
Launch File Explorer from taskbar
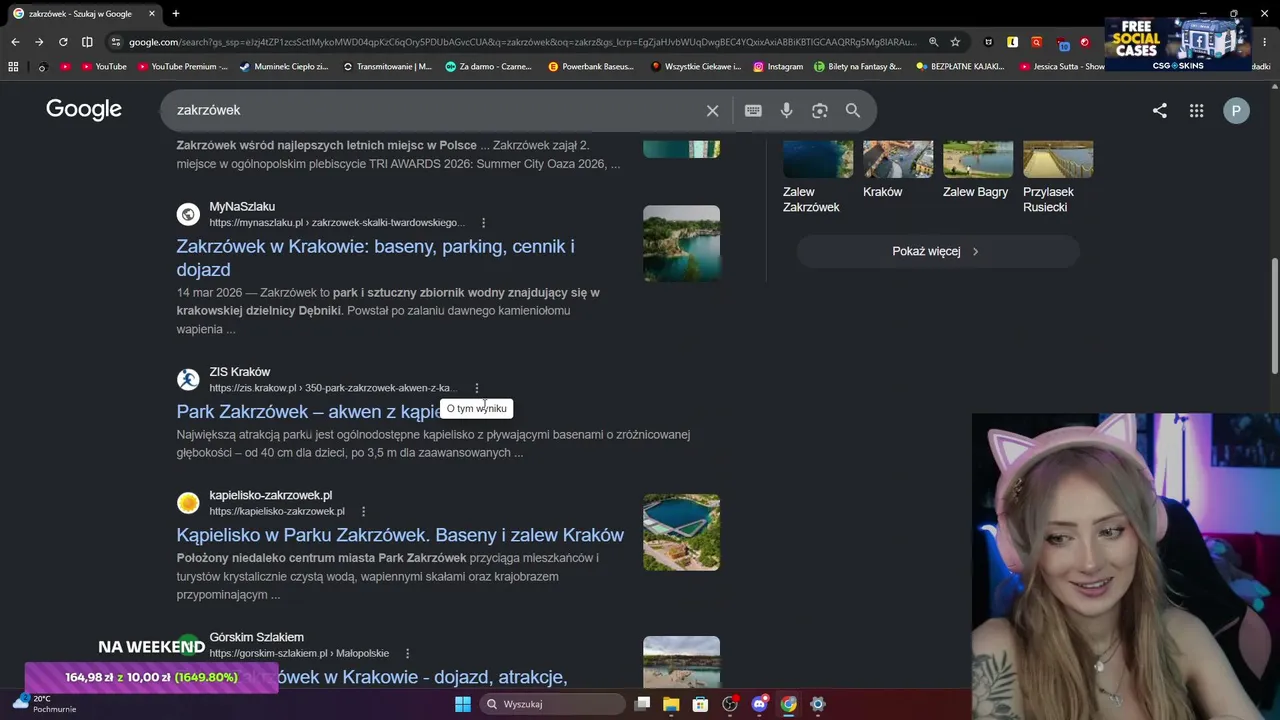[672, 704]
